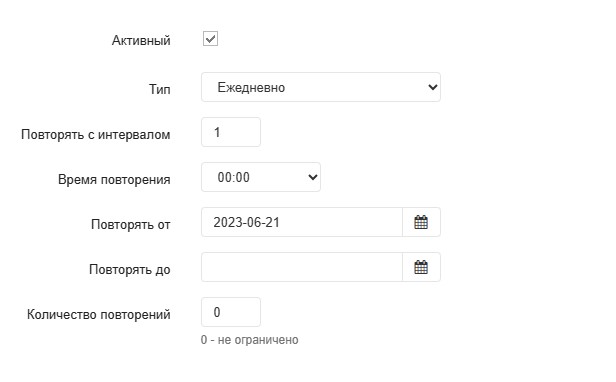The image size is (616, 382).
Task: Toggle the Активный checkbox
Action: [x=210, y=39]
